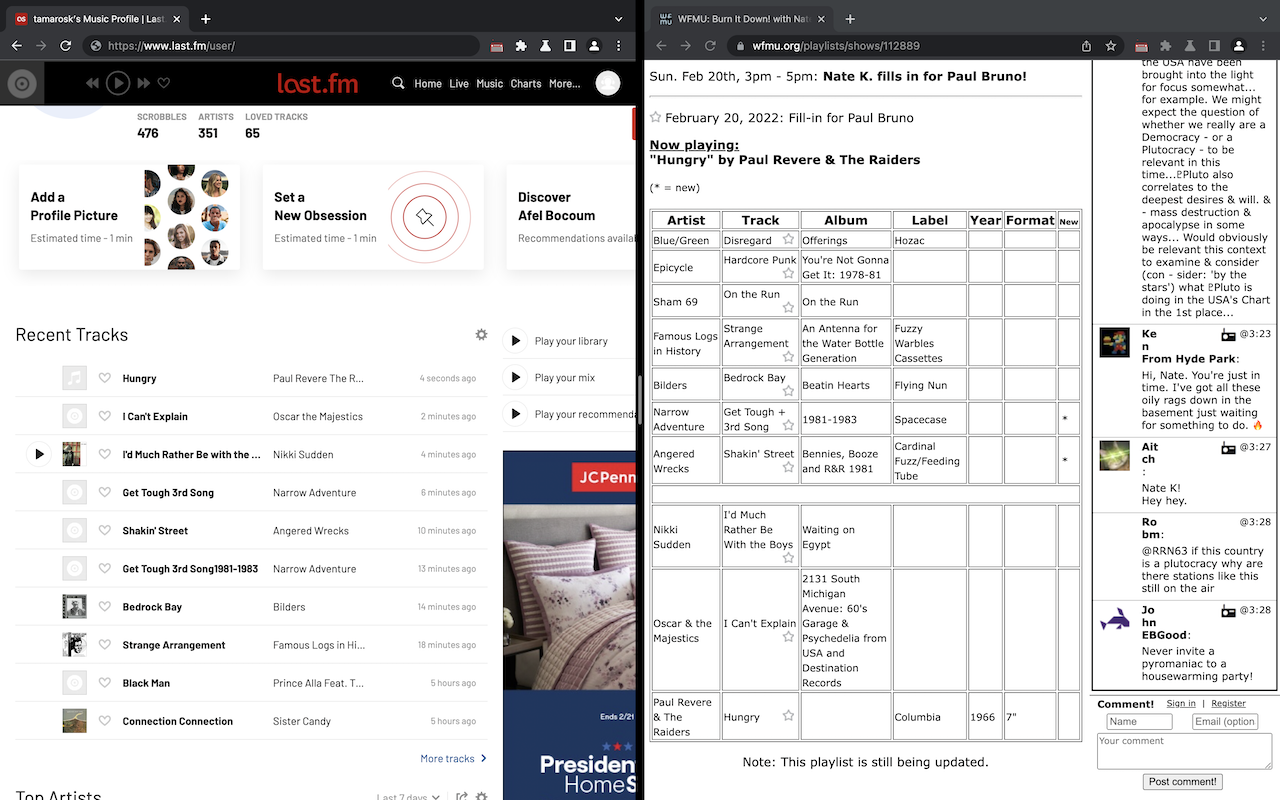Screen dimensions: 1280x800
Task: Open the More tracks link
Action: pyautogui.click(x=454, y=759)
